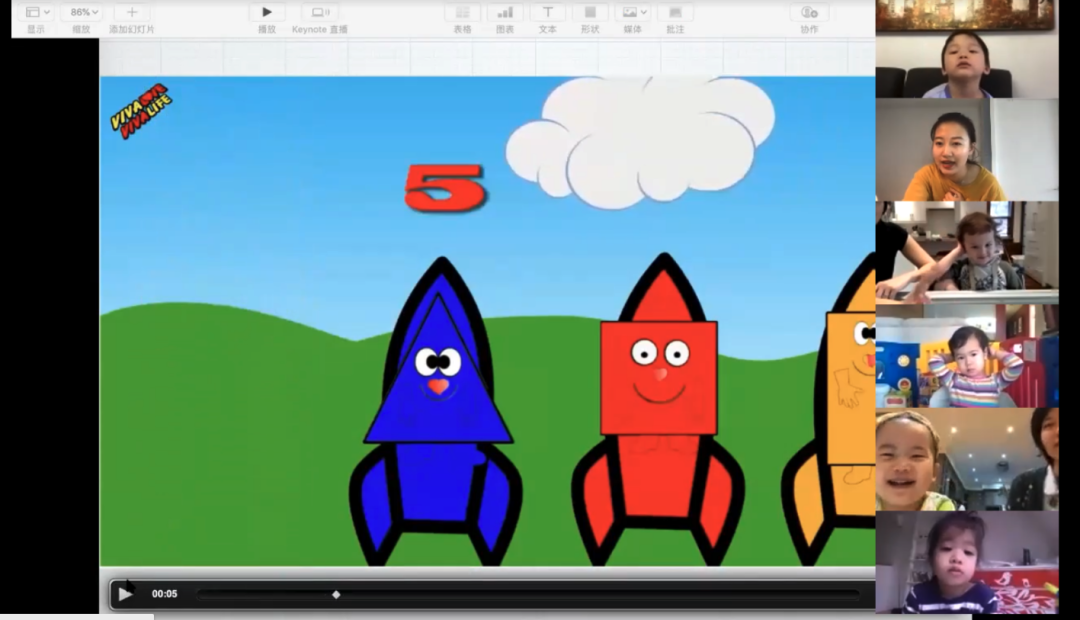This screenshot has height=620, width=1080.
Task: Select the bottom participant video of the little girl
Action: pos(967,563)
